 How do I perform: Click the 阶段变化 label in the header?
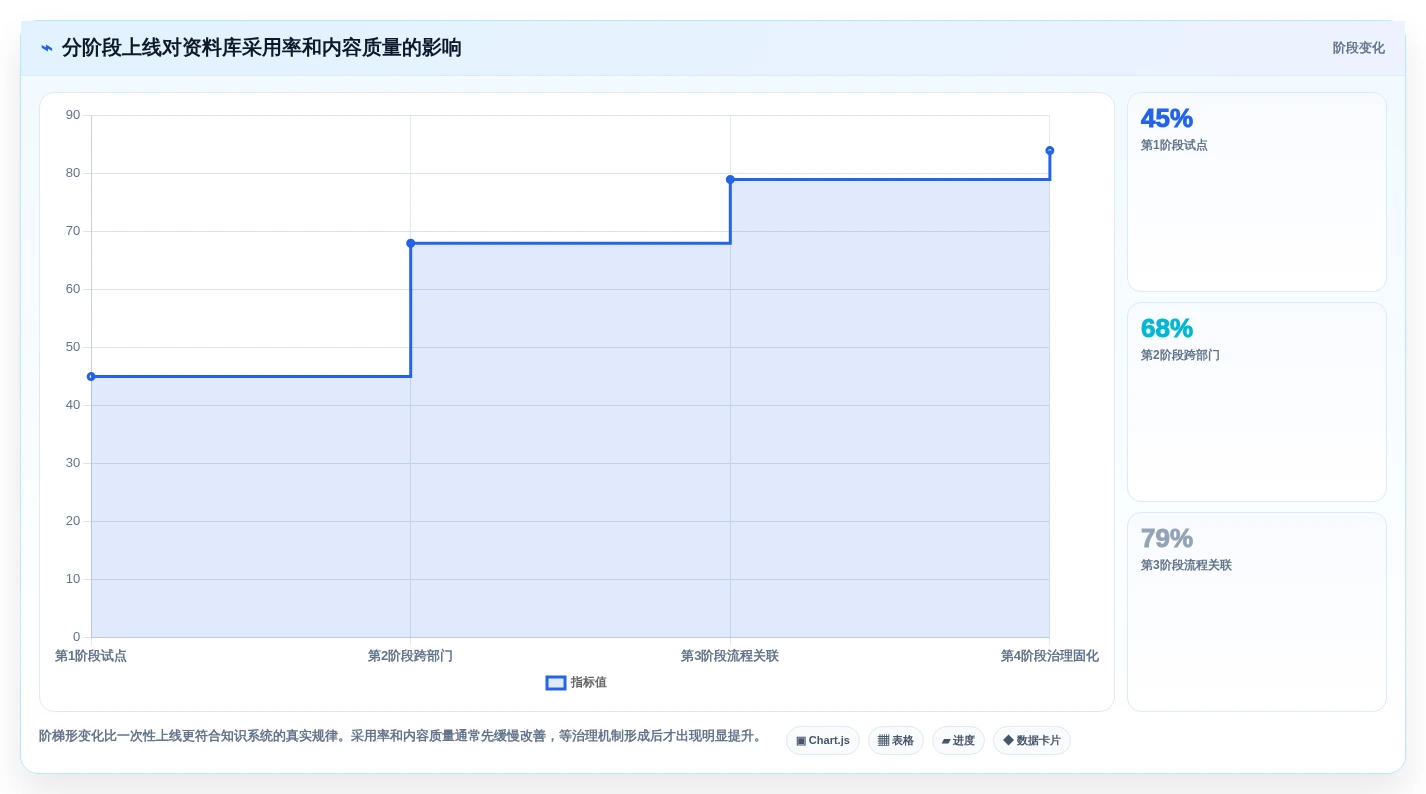coord(1358,48)
